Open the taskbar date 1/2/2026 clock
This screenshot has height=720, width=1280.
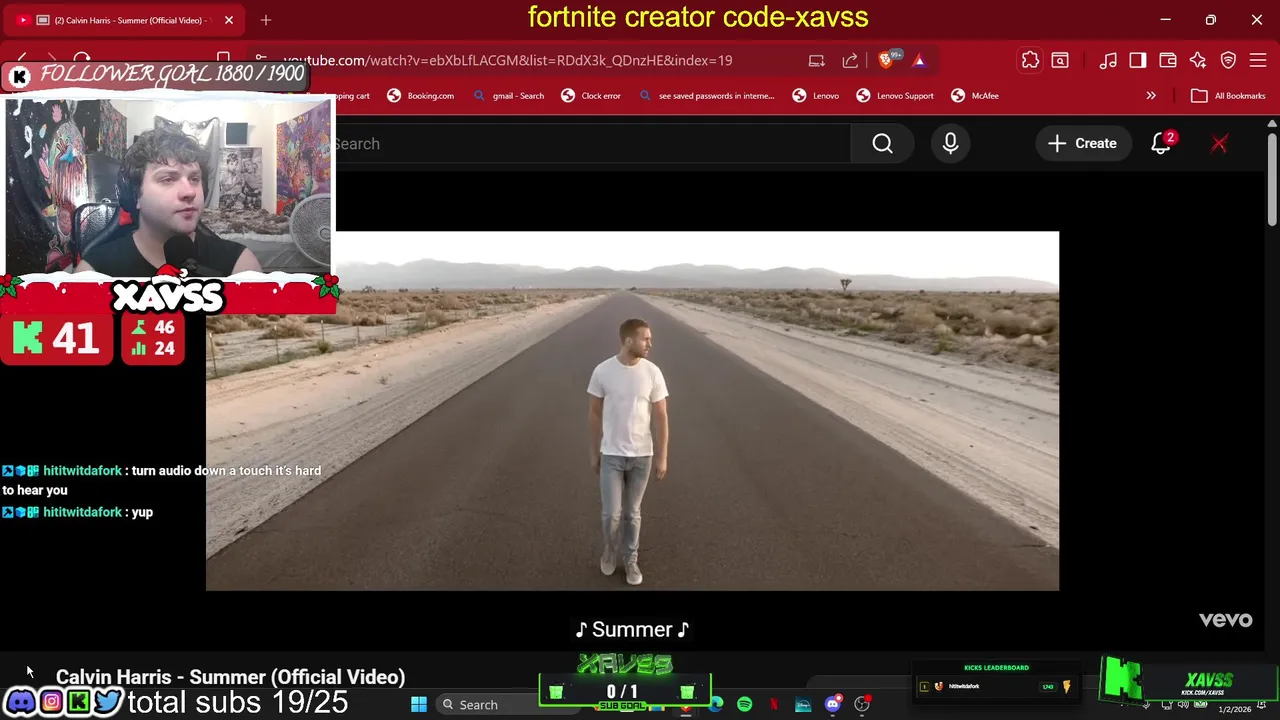1234,709
